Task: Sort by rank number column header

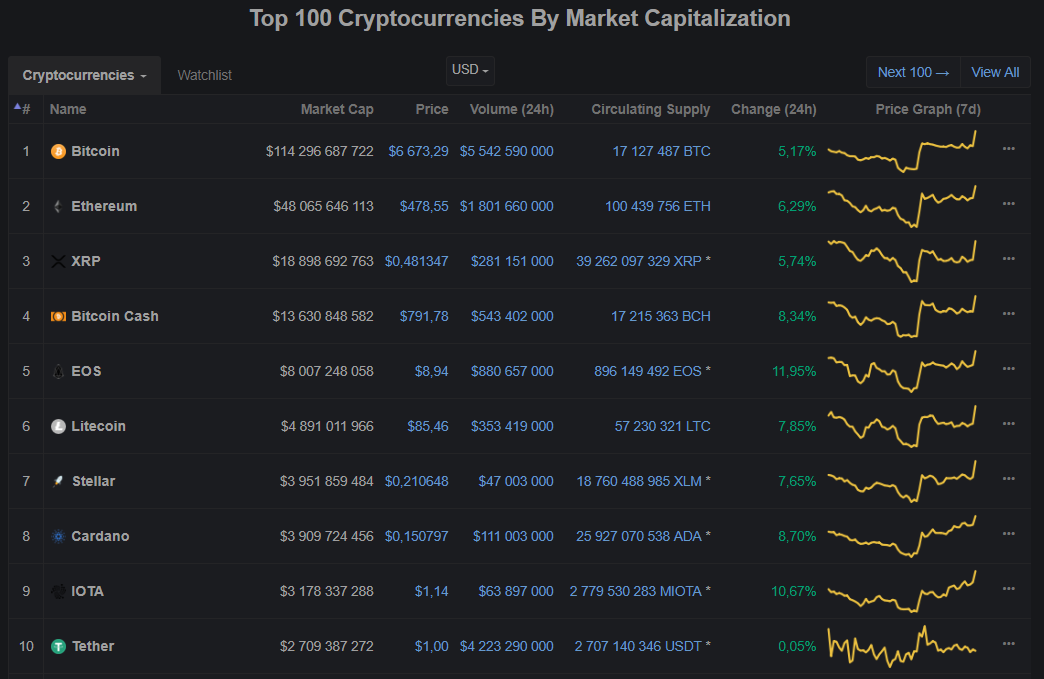Action: pyautogui.click(x=24, y=109)
